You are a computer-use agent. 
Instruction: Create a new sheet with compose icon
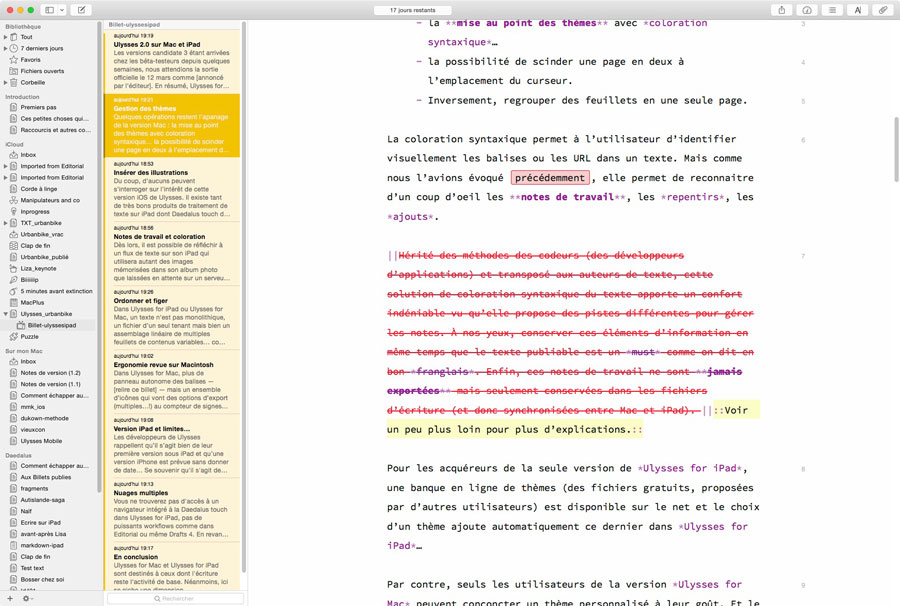click(82, 10)
